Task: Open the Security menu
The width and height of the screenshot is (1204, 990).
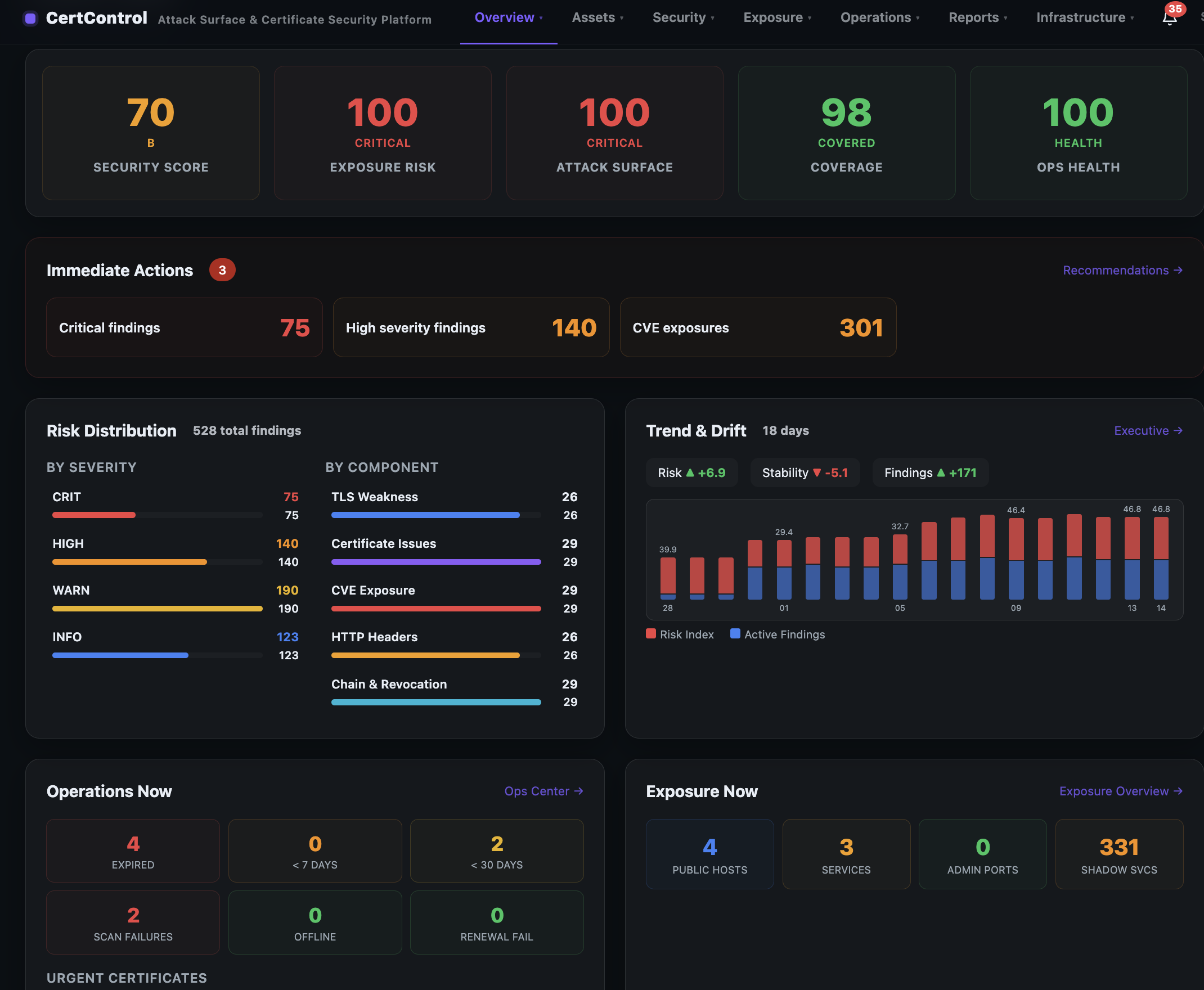Action: tap(682, 17)
